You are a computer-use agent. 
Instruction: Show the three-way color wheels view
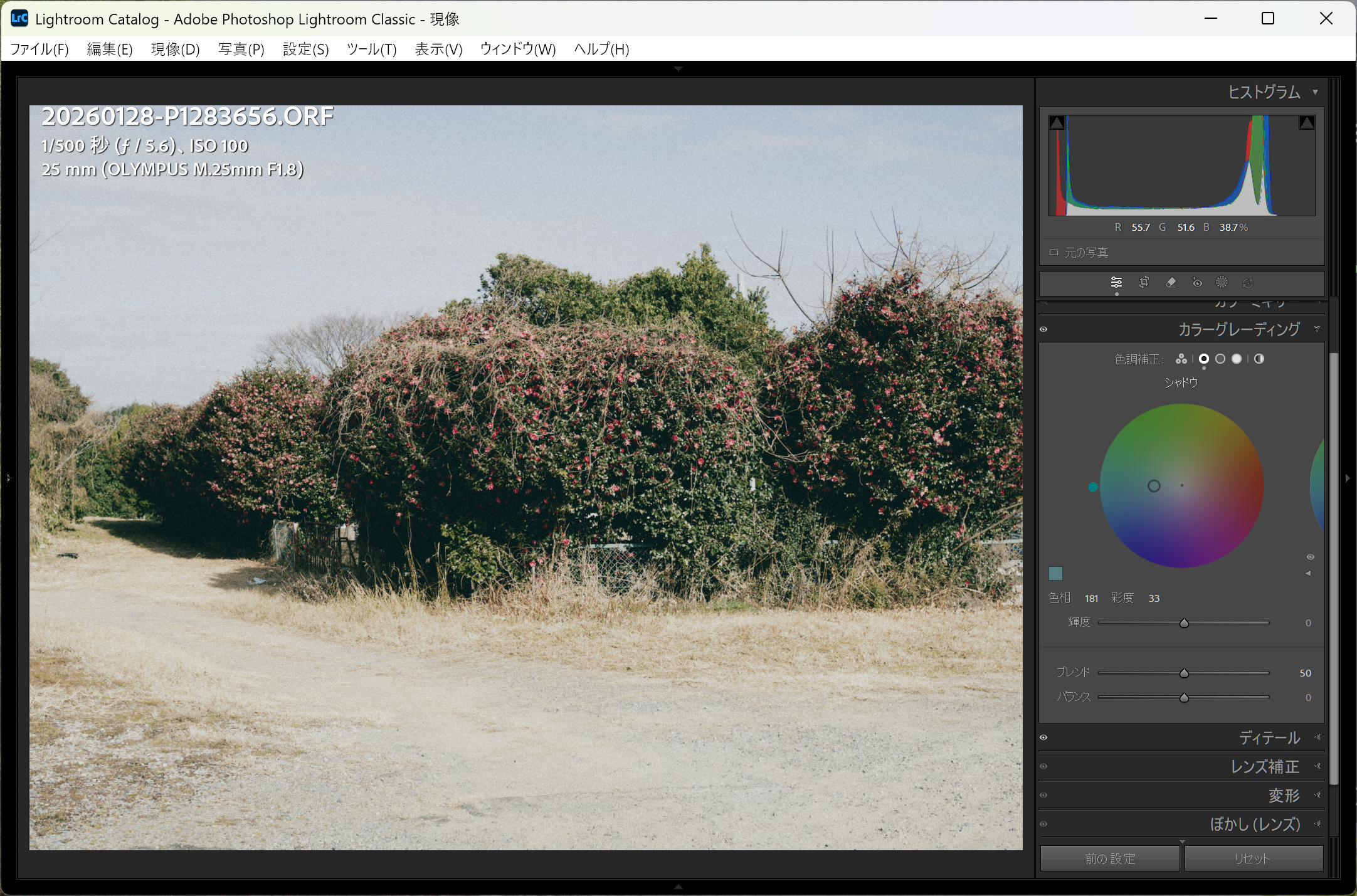click(1181, 359)
